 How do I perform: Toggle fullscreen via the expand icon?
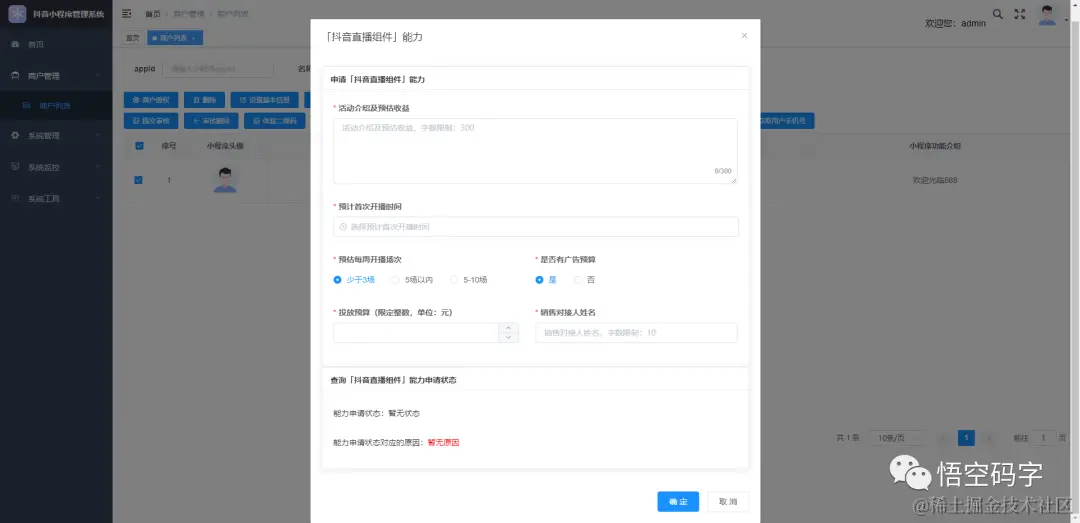point(1020,14)
